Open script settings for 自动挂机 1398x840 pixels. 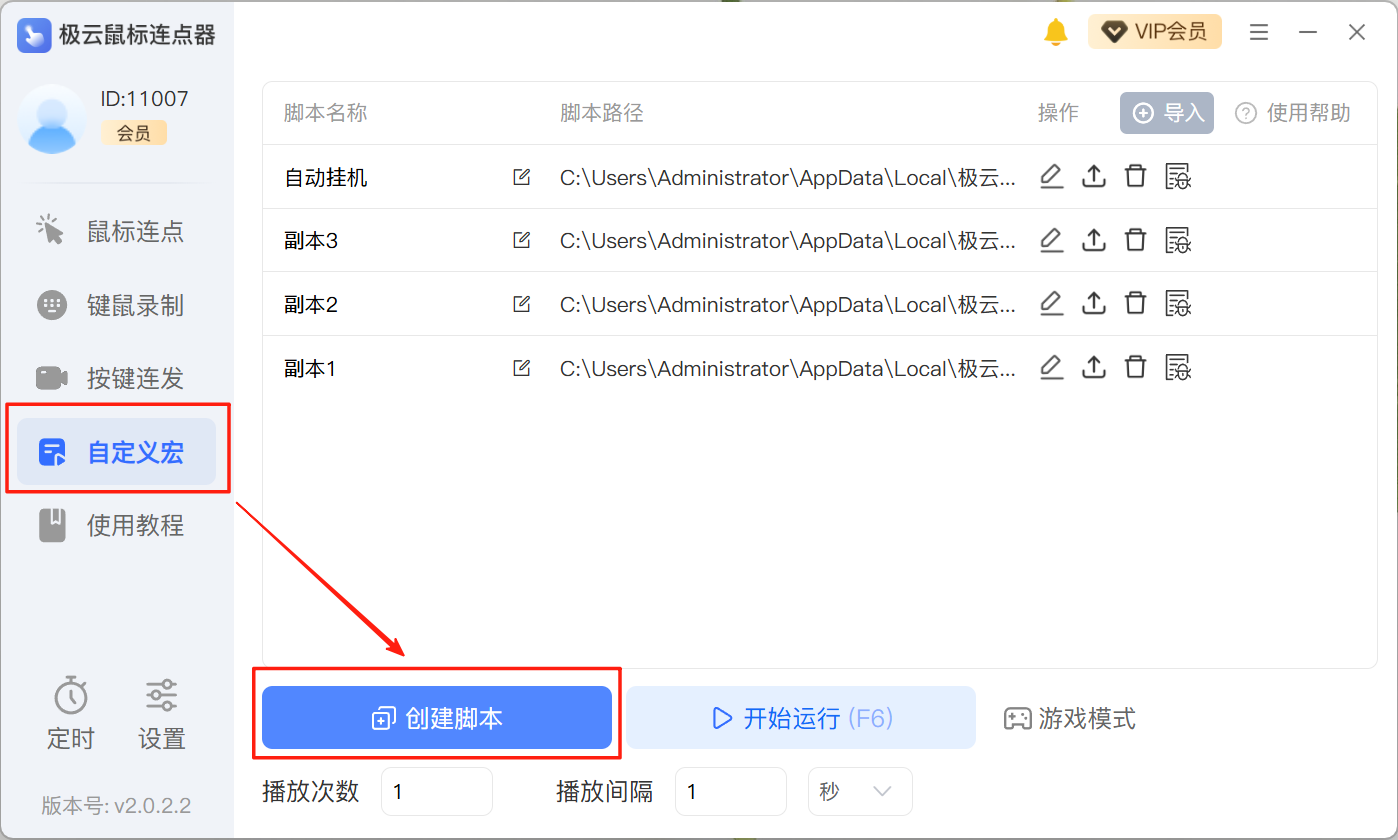[1178, 177]
